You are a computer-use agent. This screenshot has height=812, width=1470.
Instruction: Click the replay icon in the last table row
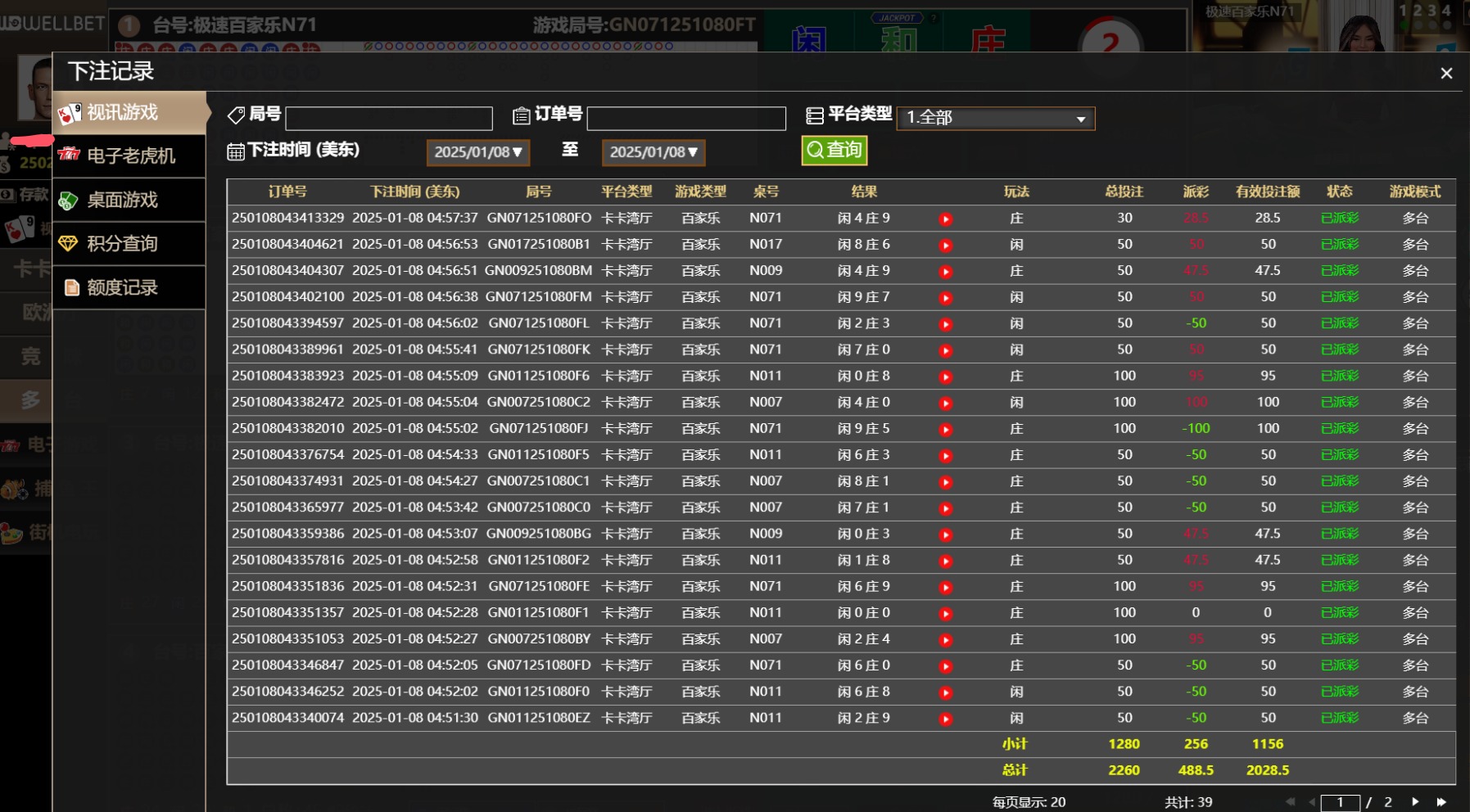[945, 719]
